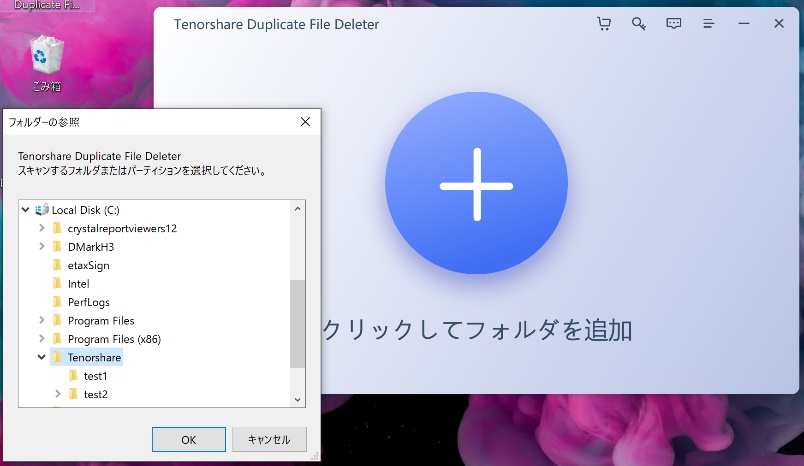Confirm folder selection with OK
The image size is (804, 466).
(189, 439)
